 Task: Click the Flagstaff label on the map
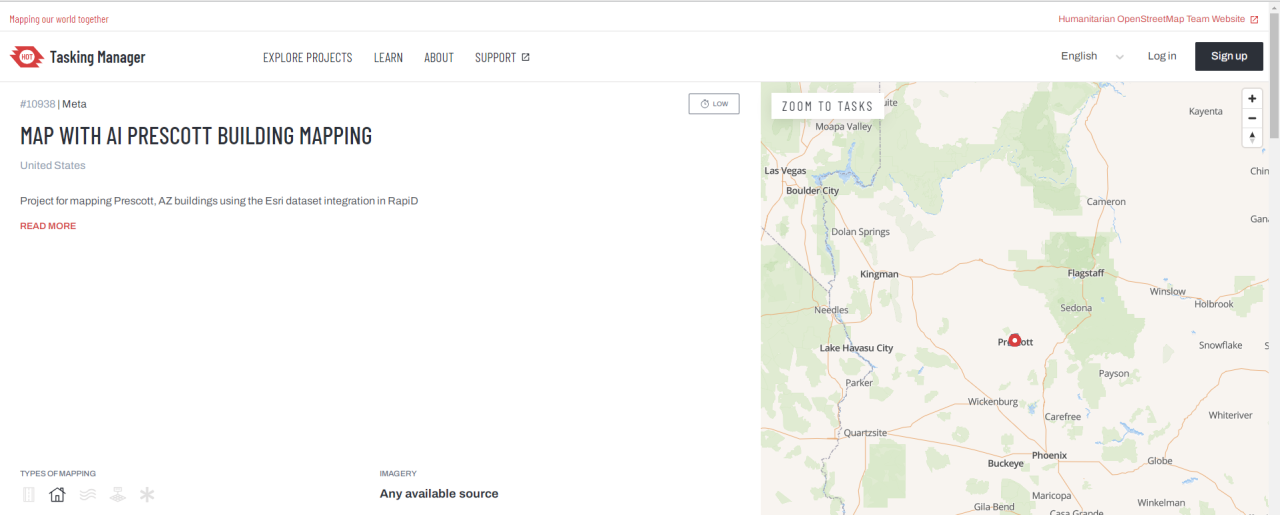pos(1086,273)
